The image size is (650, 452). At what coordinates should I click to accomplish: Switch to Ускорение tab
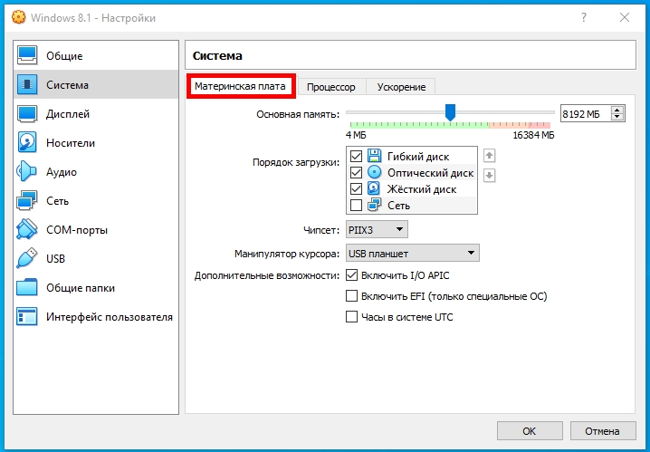click(x=401, y=87)
